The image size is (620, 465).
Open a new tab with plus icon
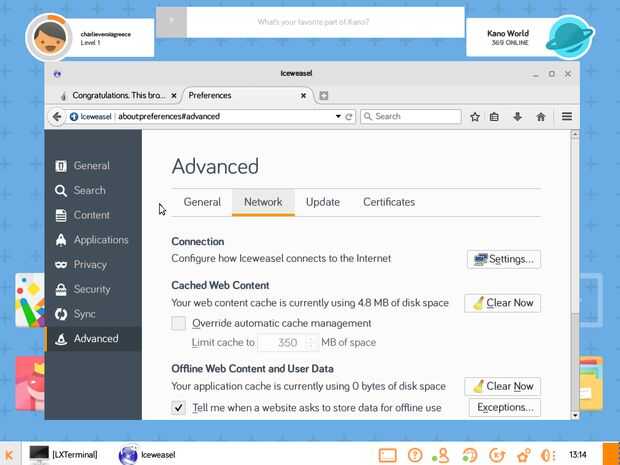(323, 96)
